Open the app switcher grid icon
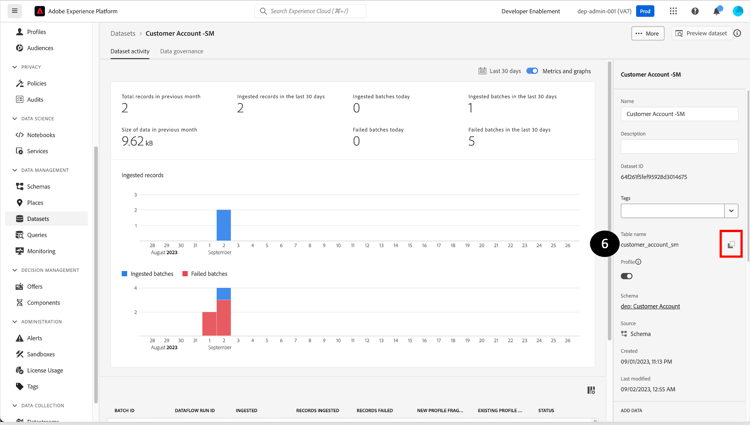The width and height of the screenshot is (750, 425). (x=673, y=11)
